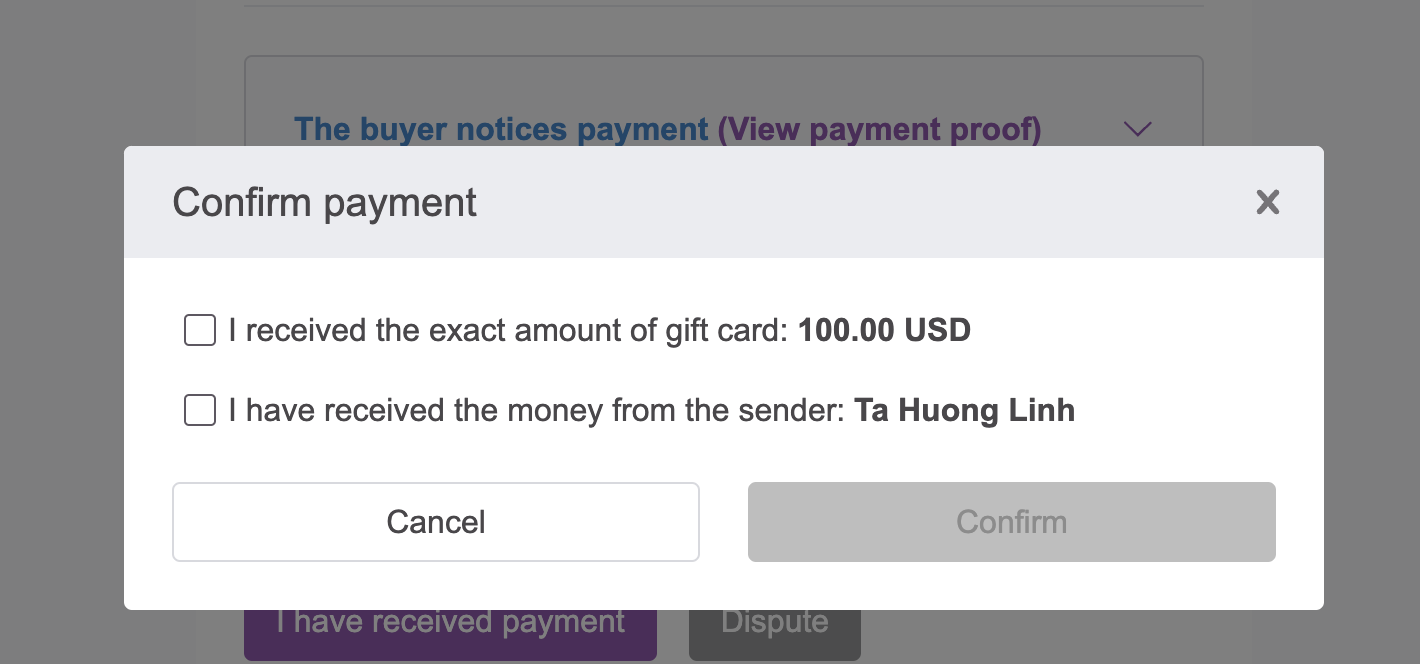The height and width of the screenshot is (664, 1420).
Task: Tick the received money from sender checkbox
Action: [x=200, y=410]
